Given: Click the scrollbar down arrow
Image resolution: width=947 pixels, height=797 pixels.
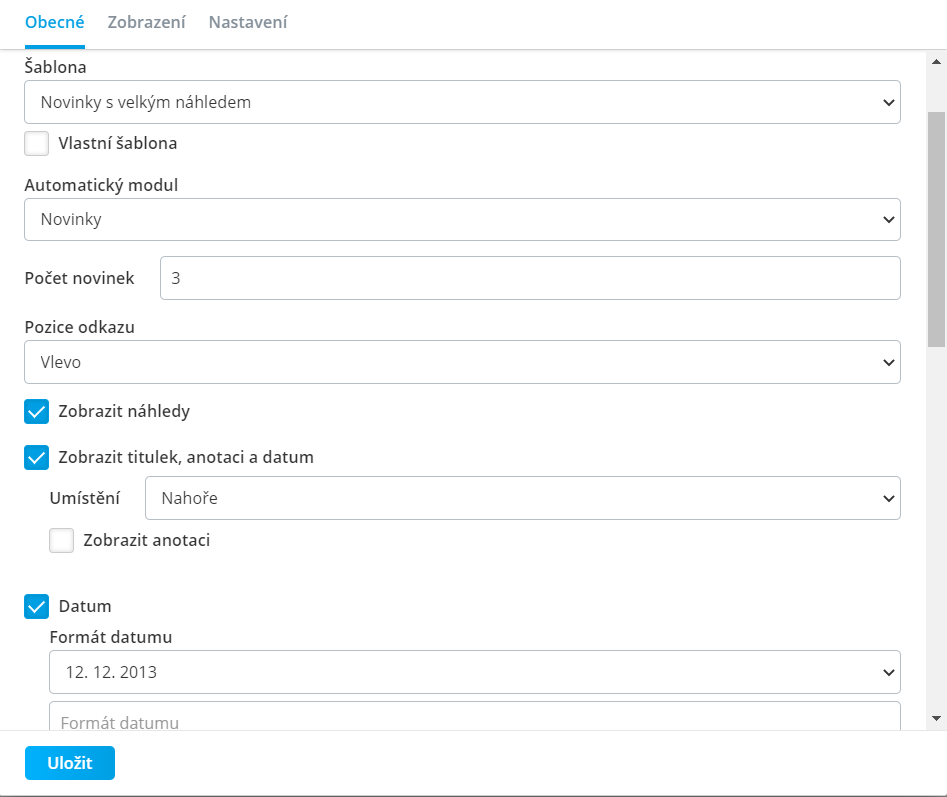Looking at the screenshot, I should tap(936, 719).
